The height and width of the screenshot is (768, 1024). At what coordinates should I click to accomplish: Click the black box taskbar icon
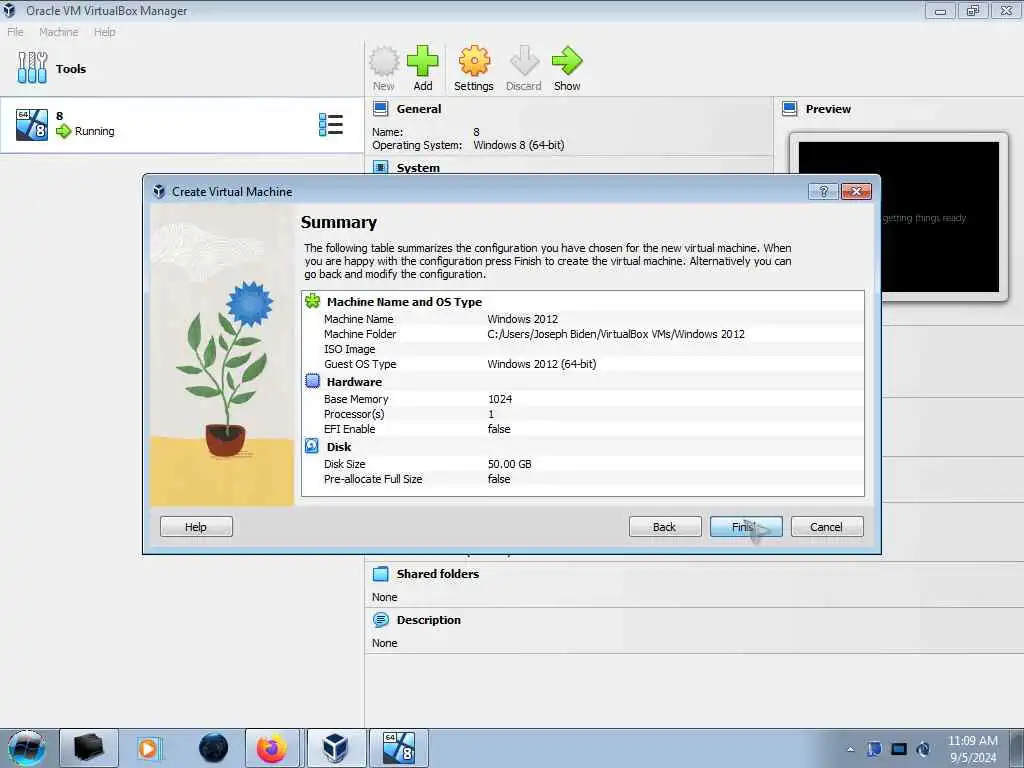pos(89,748)
